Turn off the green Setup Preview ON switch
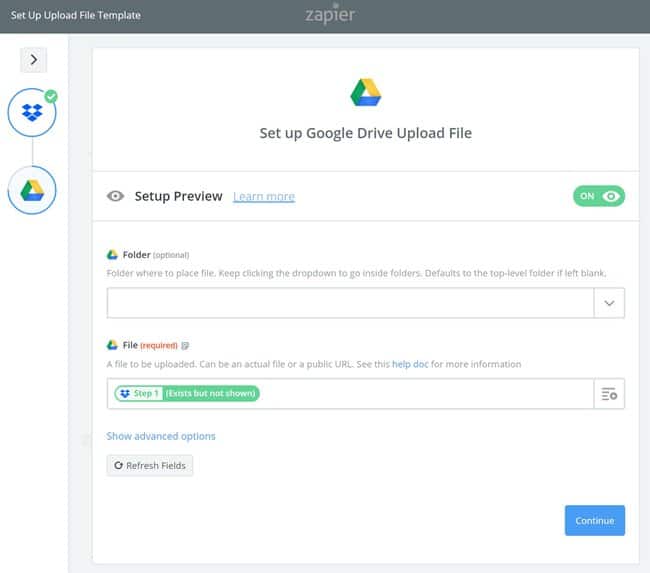 598,197
